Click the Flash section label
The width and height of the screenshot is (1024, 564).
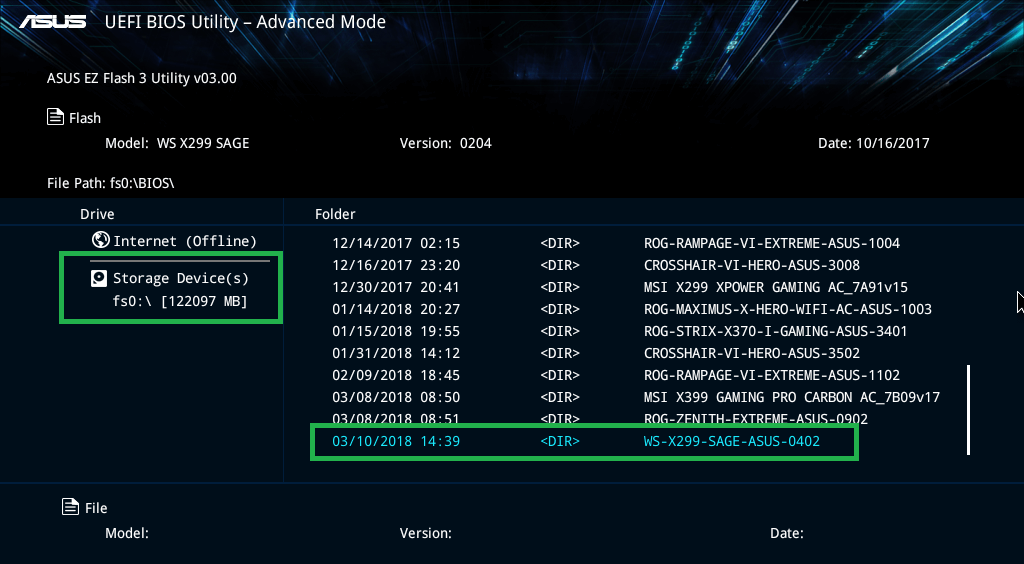pos(85,118)
